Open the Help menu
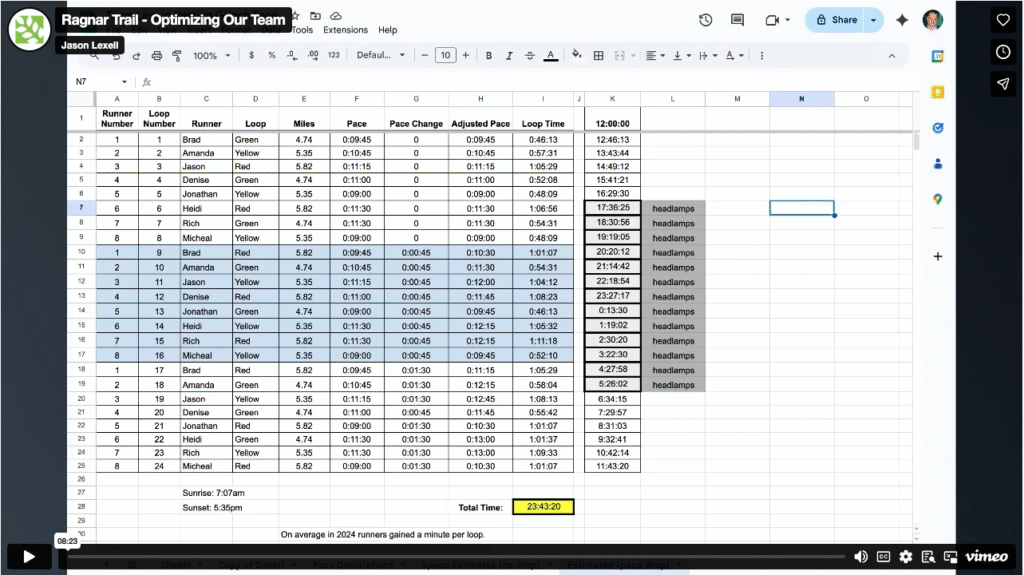 (387, 30)
